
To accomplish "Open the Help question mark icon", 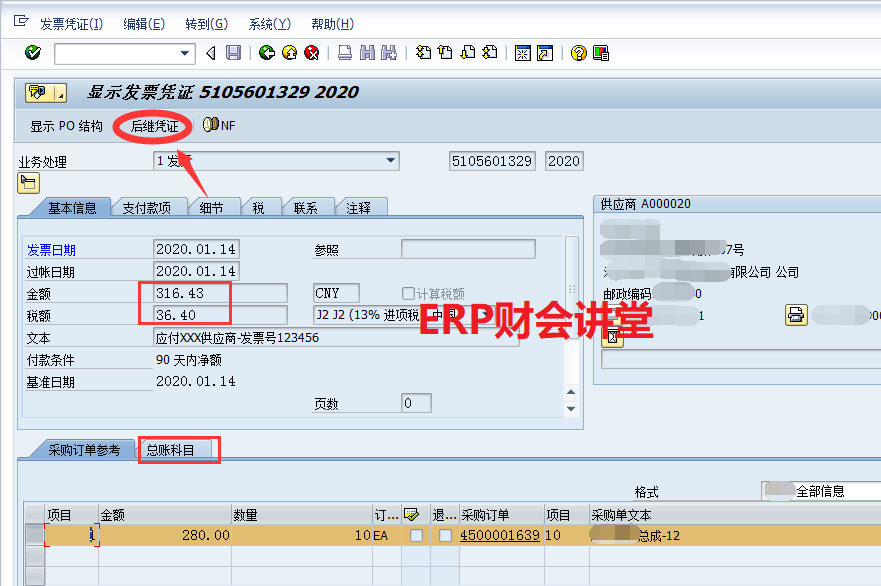I will click(579, 53).
